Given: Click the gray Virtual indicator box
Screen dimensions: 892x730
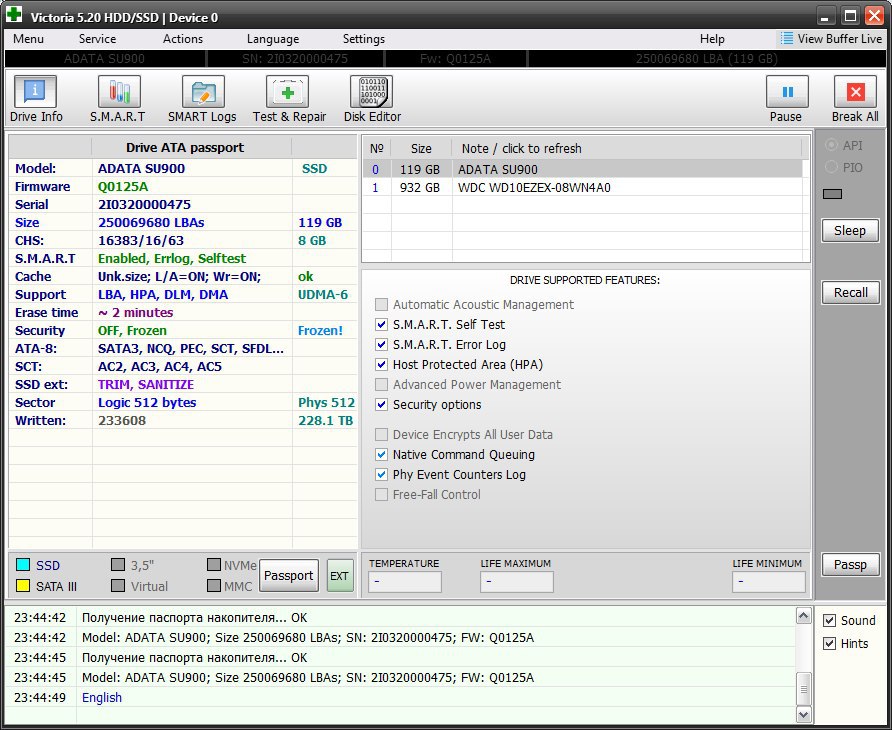Looking at the screenshot, I should pyautogui.click(x=118, y=585).
